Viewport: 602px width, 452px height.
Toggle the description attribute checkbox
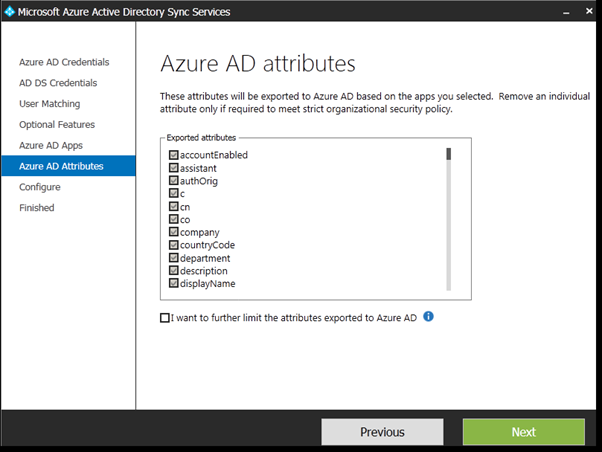click(174, 270)
